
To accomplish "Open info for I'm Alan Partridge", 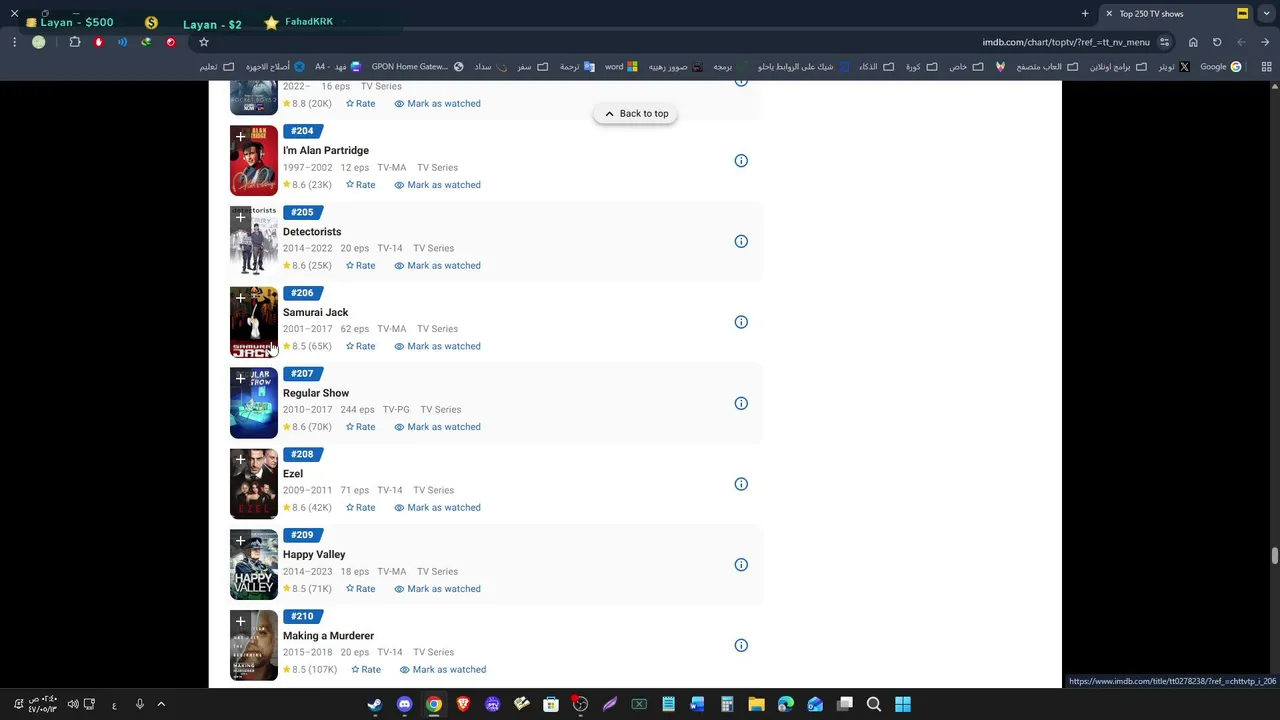I will (741, 161).
